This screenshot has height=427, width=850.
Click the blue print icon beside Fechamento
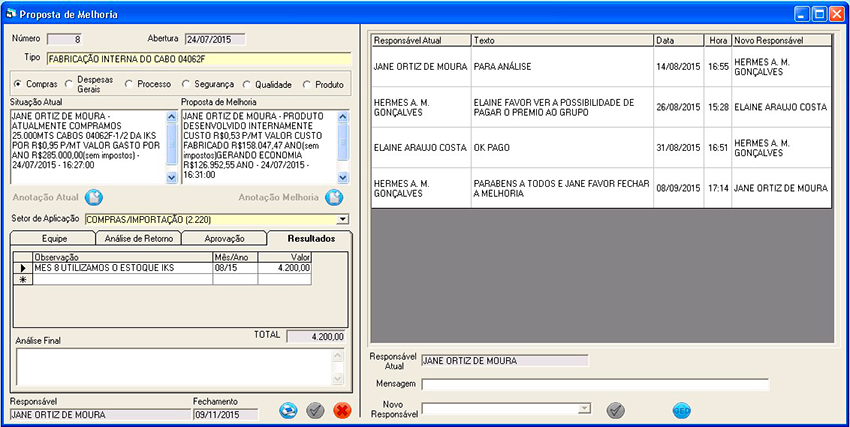[x=288, y=411]
